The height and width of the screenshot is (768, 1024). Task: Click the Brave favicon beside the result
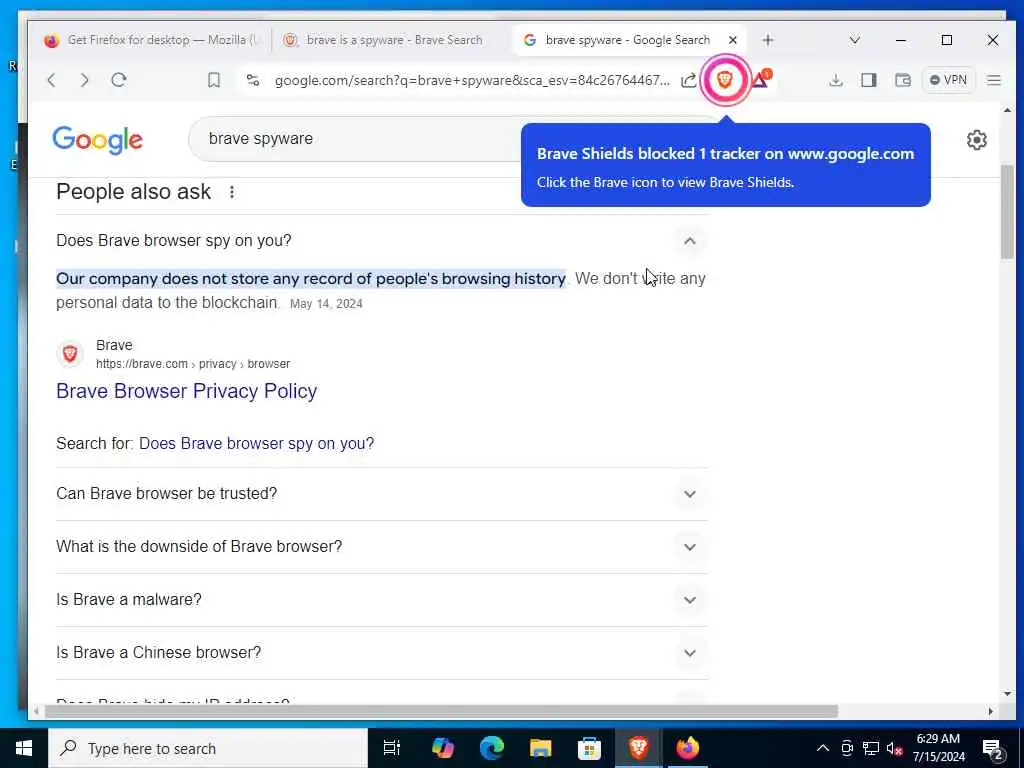point(70,354)
